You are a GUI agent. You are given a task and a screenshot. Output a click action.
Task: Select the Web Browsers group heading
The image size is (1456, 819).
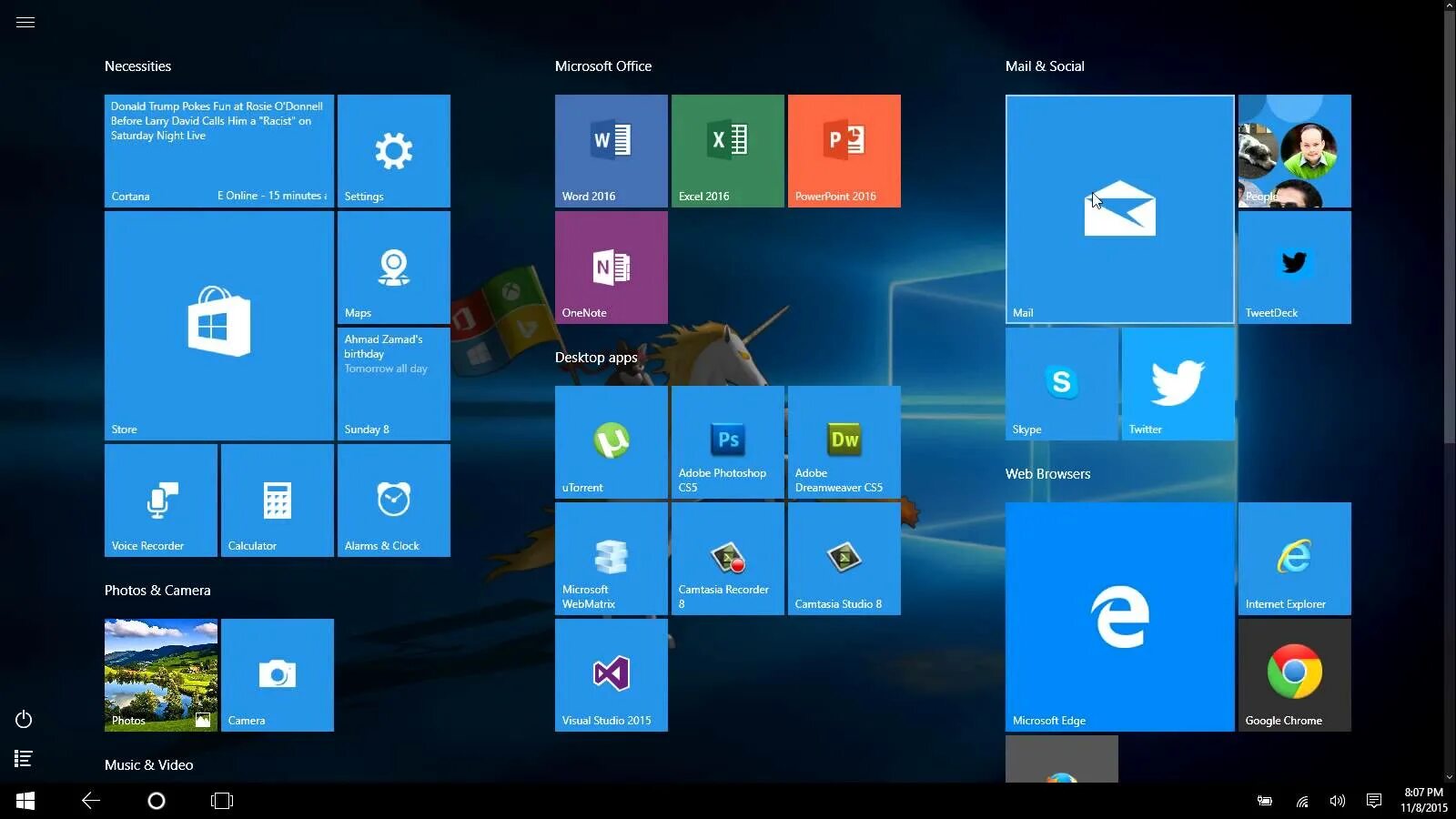tap(1047, 474)
